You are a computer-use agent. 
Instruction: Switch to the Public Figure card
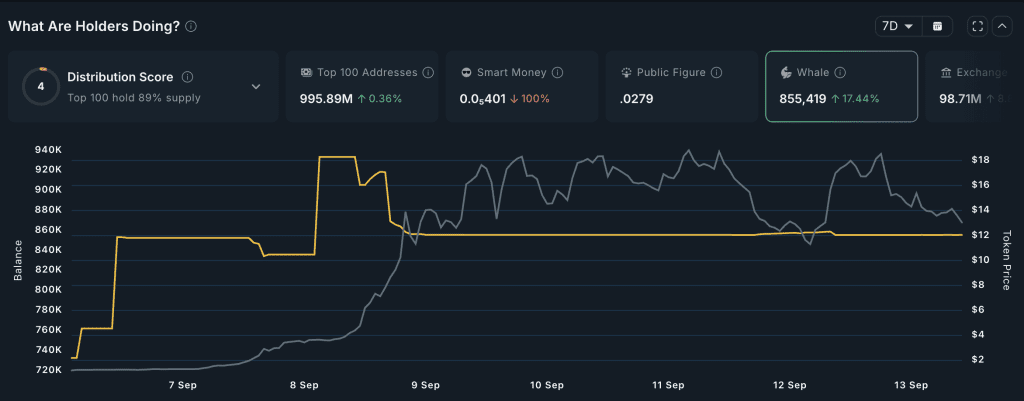pos(681,86)
